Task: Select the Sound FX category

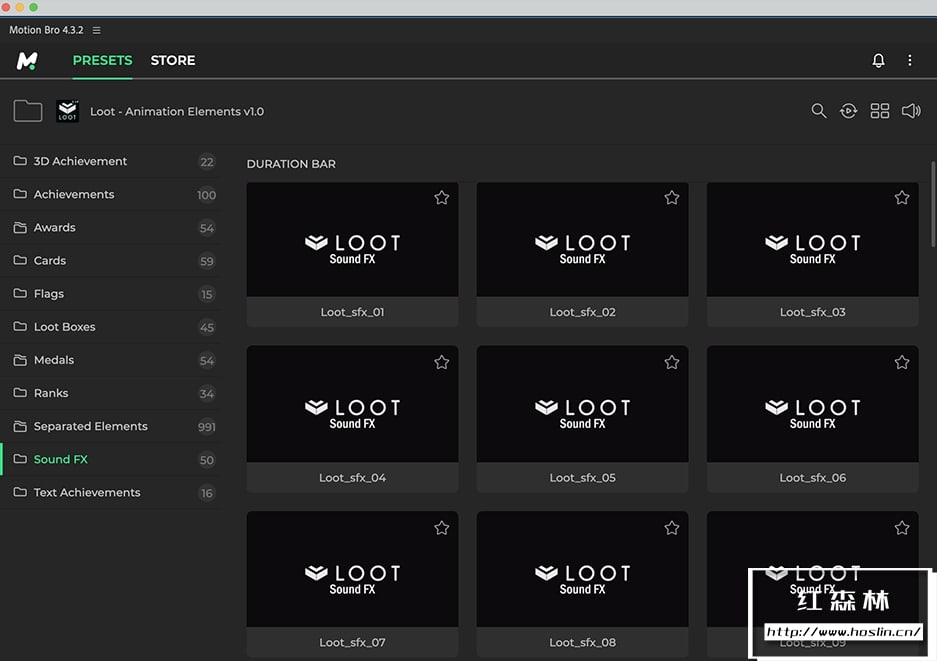Action: (111, 459)
